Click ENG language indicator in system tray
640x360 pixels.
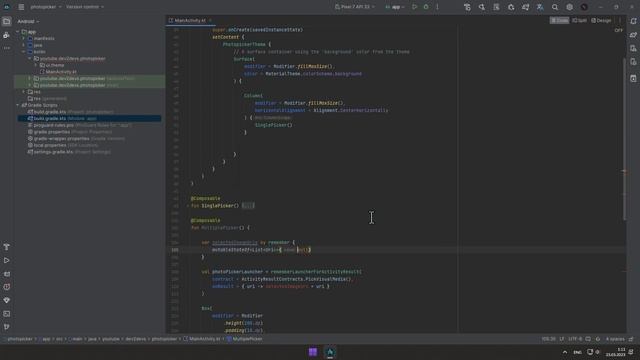[x=577, y=352]
